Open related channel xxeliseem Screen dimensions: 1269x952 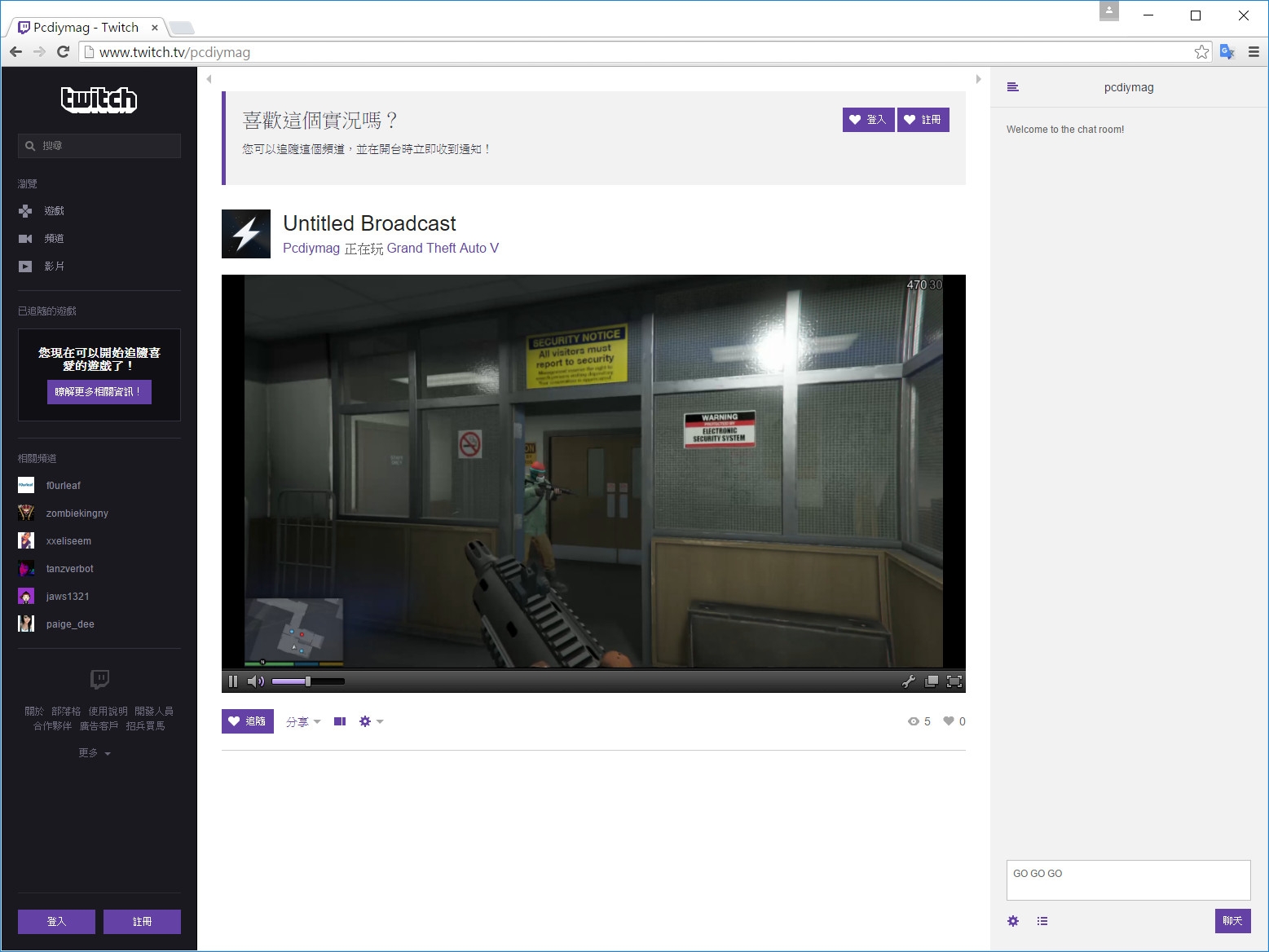[68, 541]
